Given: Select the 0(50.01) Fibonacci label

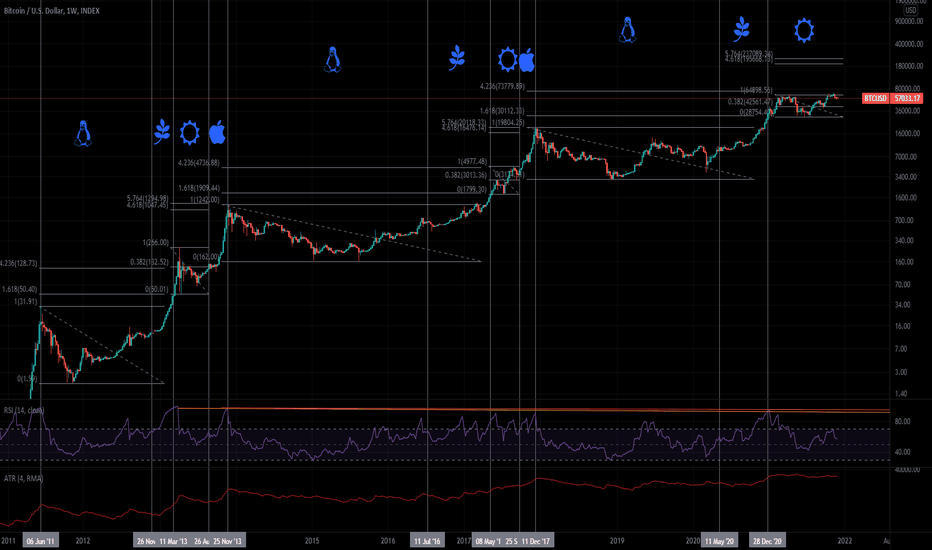Looking at the screenshot, I should [157, 290].
